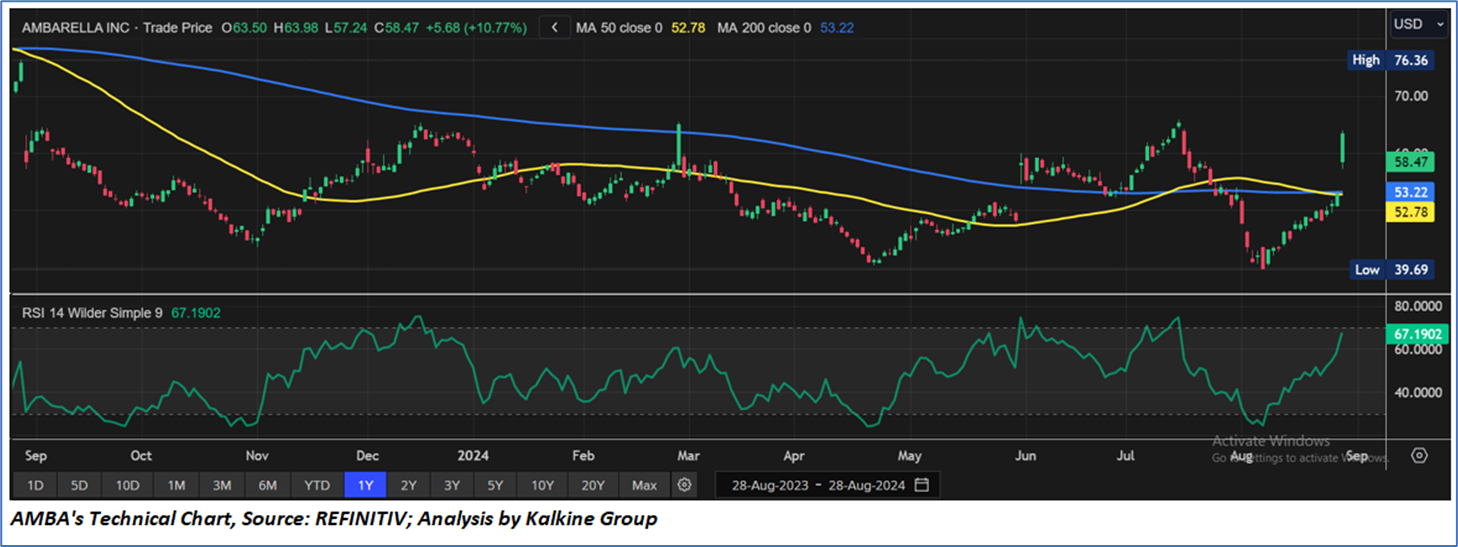The image size is (1458, 547).
Task: Switch to the YTD range
Action: click(317, 485)
